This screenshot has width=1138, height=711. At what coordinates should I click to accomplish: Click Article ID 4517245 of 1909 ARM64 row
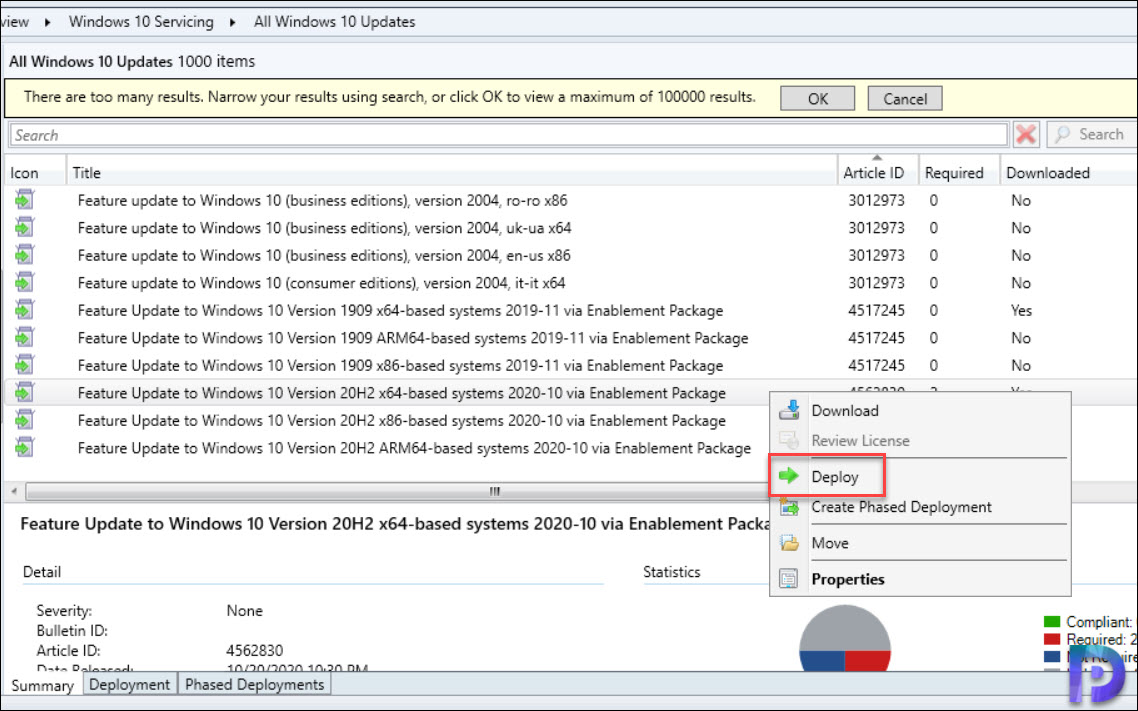click(x=876, y=338)
